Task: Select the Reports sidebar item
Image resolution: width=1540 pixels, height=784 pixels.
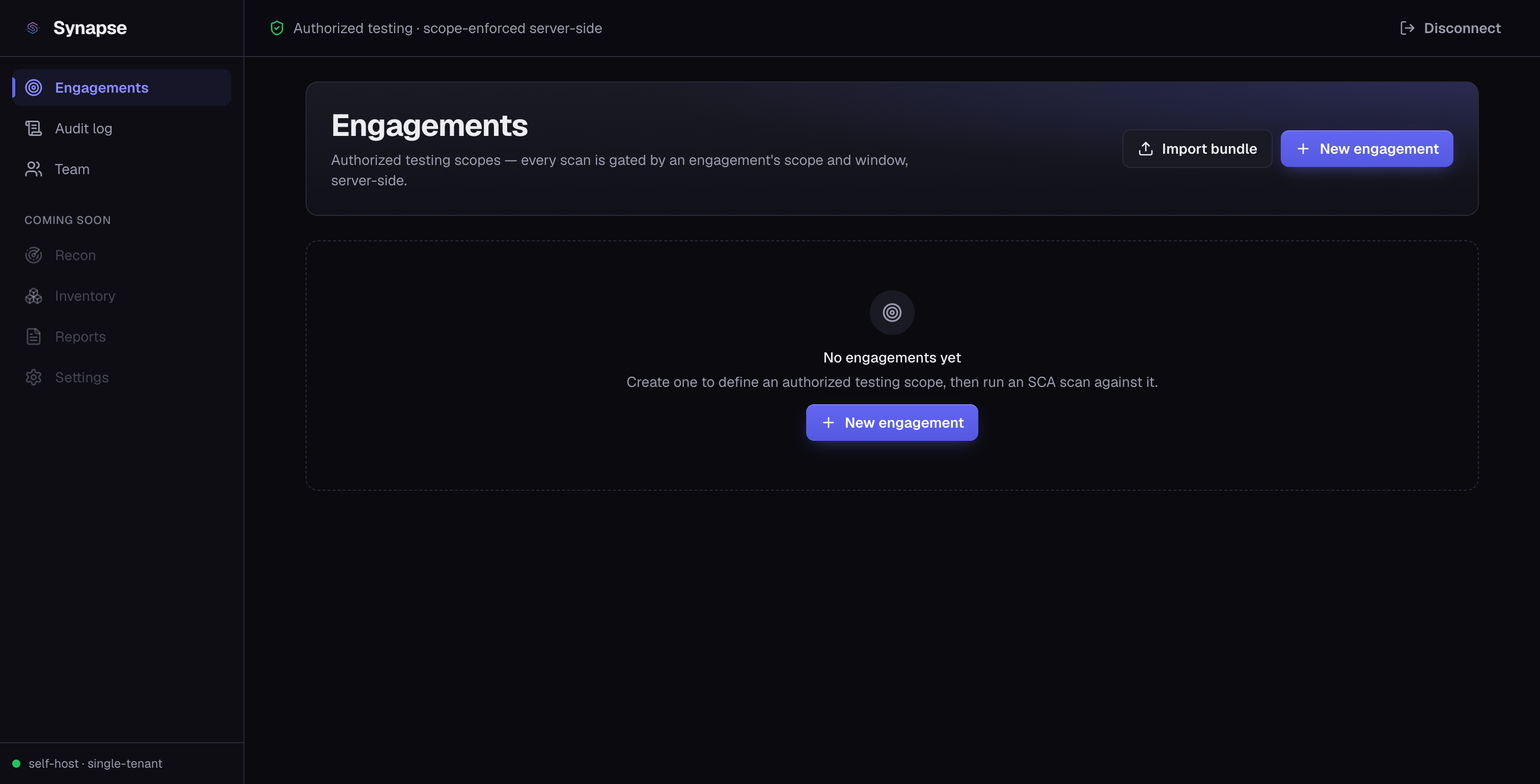Action: tap(121, 337)
